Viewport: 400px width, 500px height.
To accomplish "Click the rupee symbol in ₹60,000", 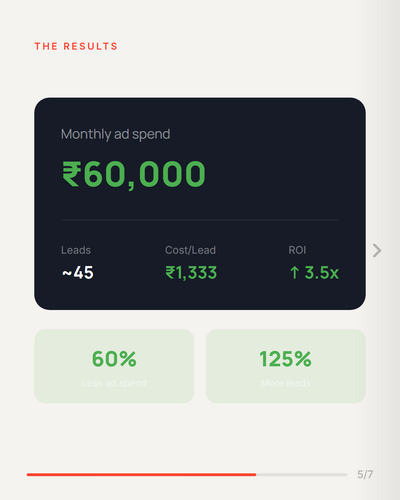I will (71, 174).
